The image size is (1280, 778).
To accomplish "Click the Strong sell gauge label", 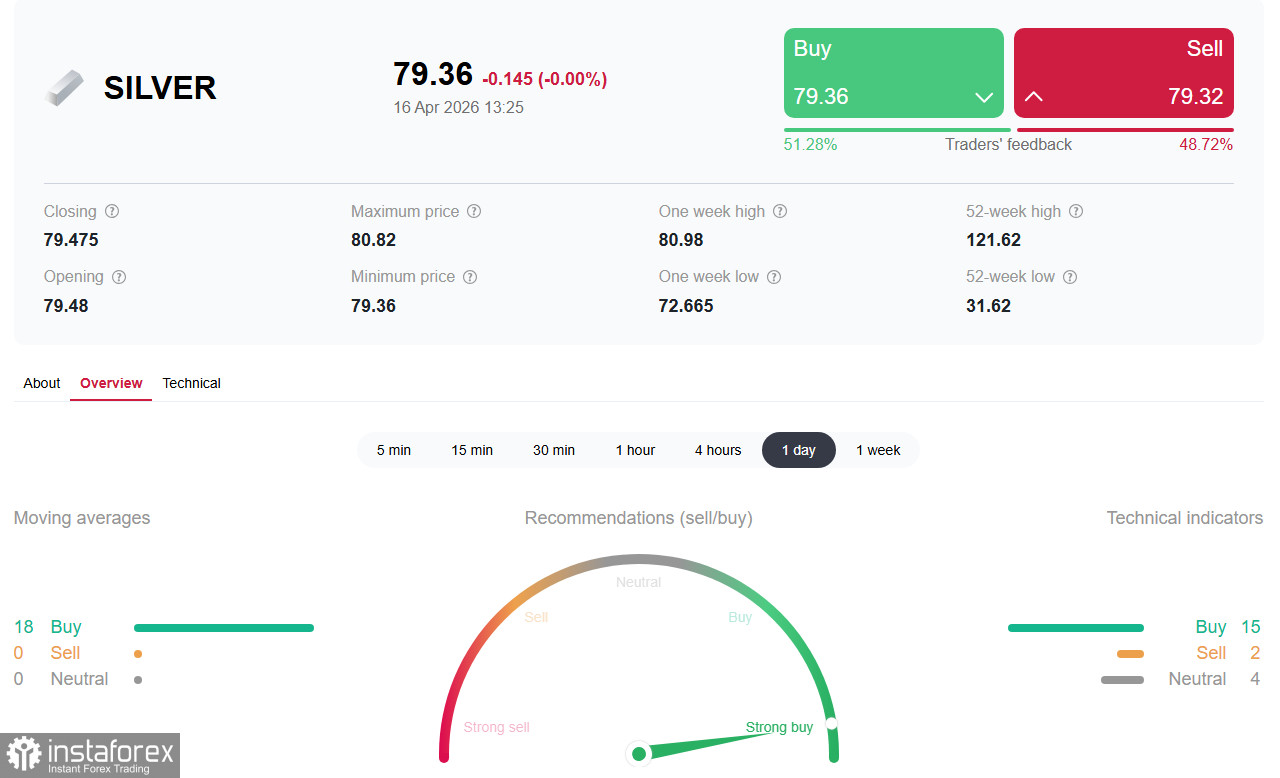I will (x=497, y=727).
